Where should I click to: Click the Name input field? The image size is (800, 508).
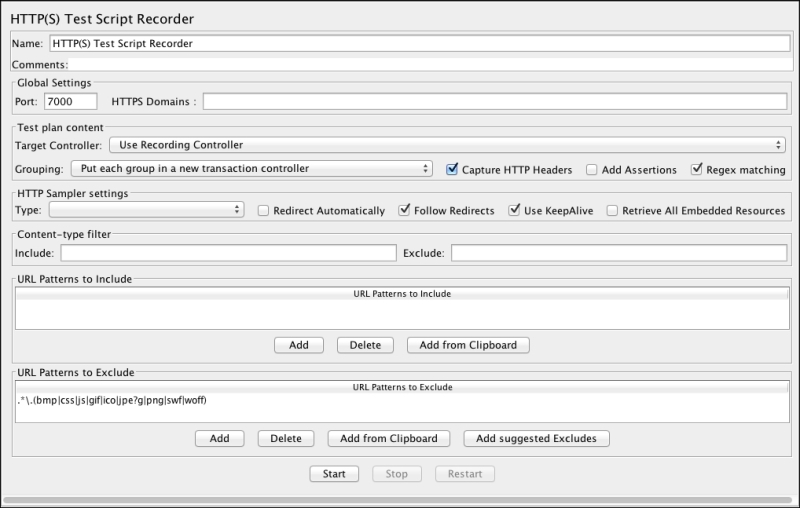point(420,43)
